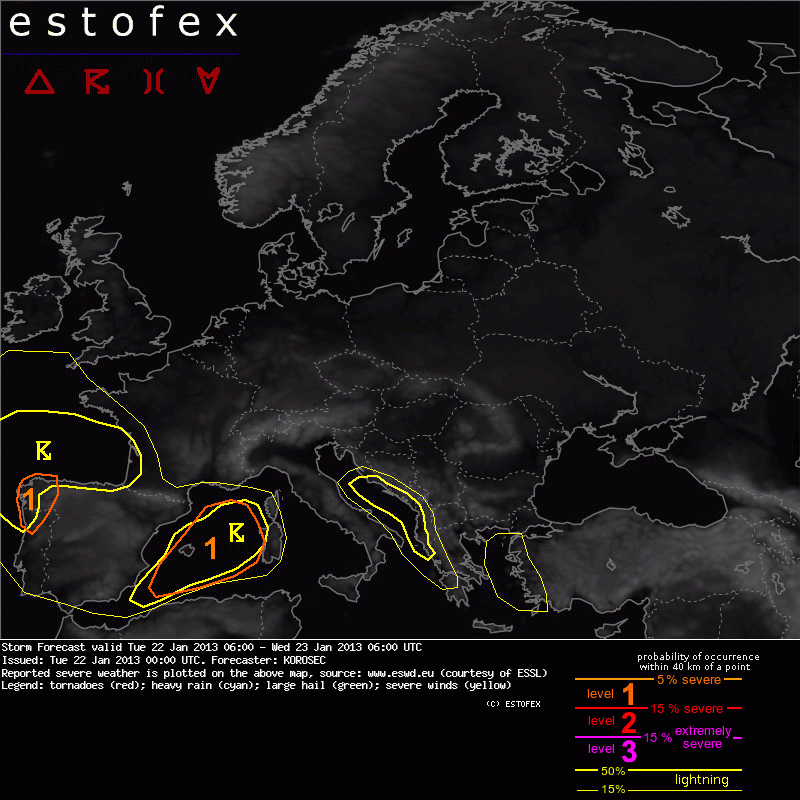Select the yellow thunderstorm symbol over Bay of Biscay
This screenshot has height=800, width=800.
tap(44, 450)
